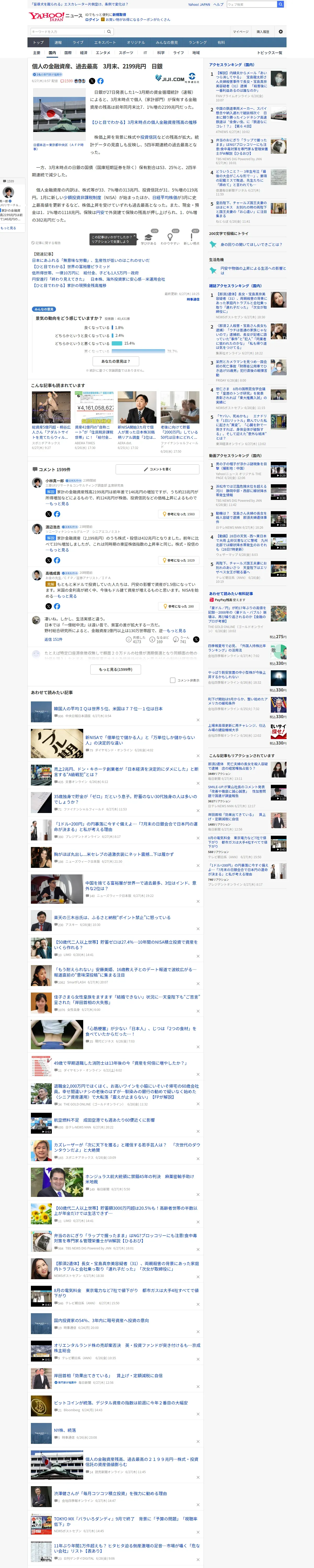
Task: Expand 高橋成壽's comment via もっと見る
Action: 67,597
